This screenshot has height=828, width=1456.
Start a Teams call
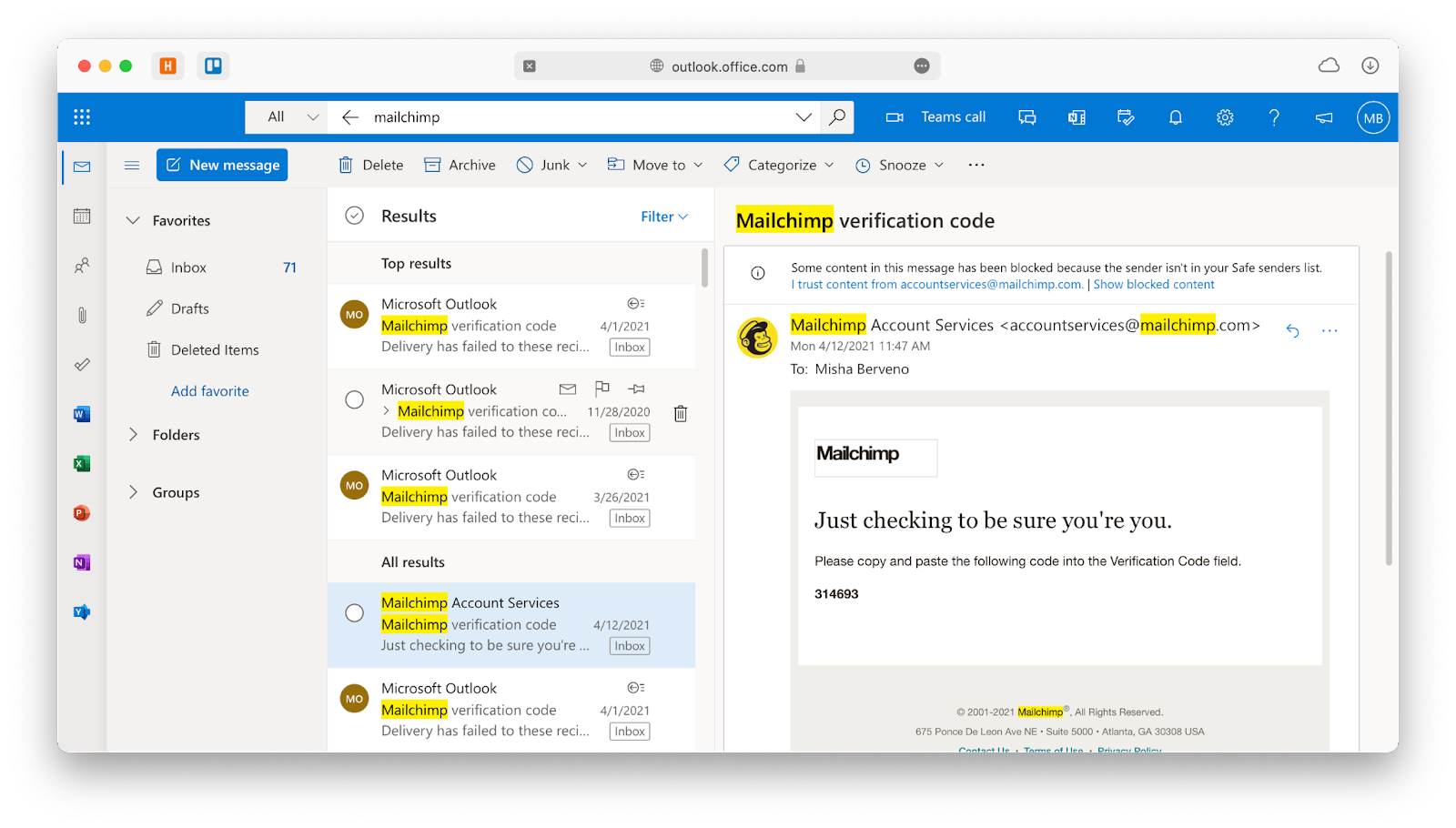pyautogui.click(x=935, y=117)
